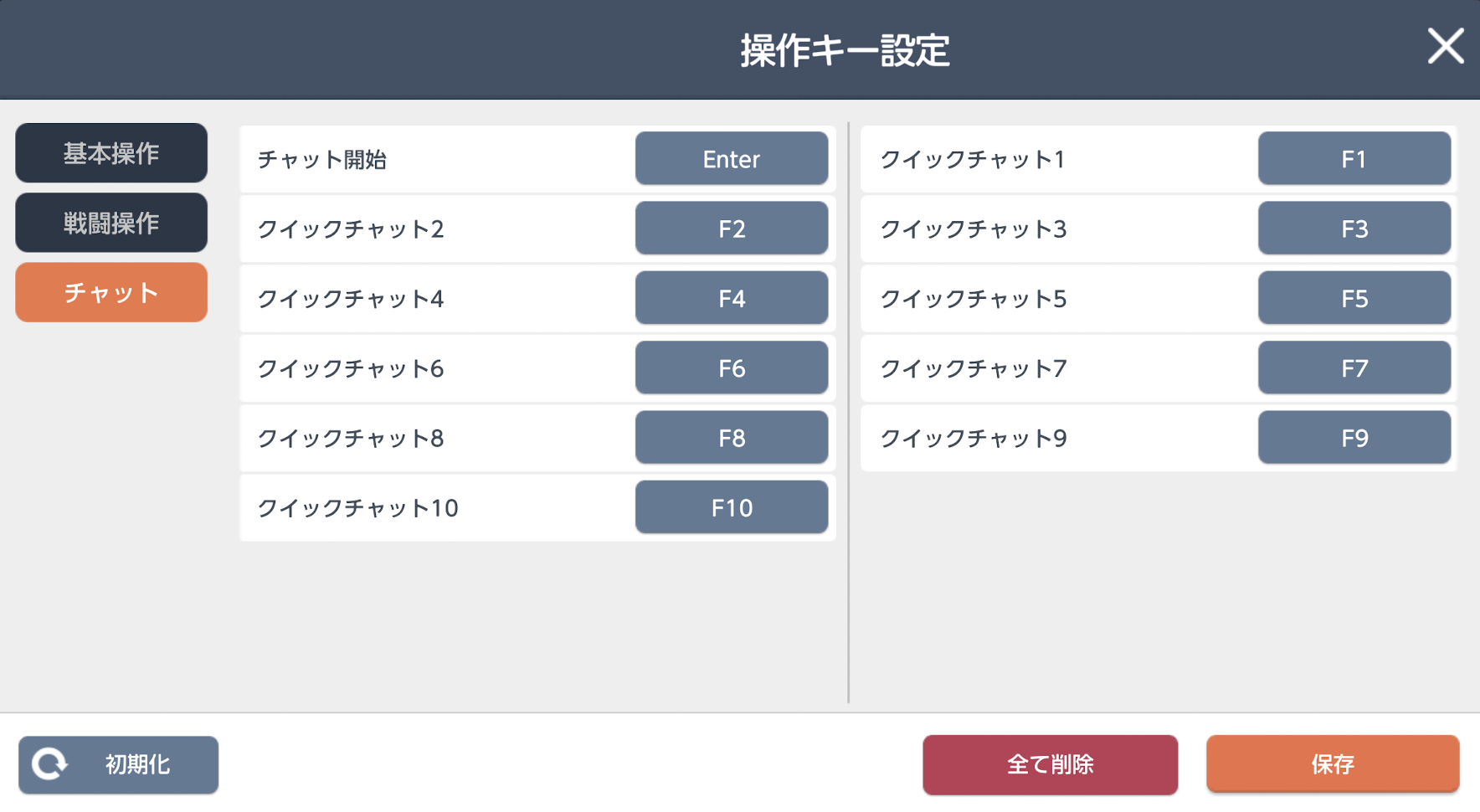Switch to the 基本操作 tab

[x=111, y=153]
